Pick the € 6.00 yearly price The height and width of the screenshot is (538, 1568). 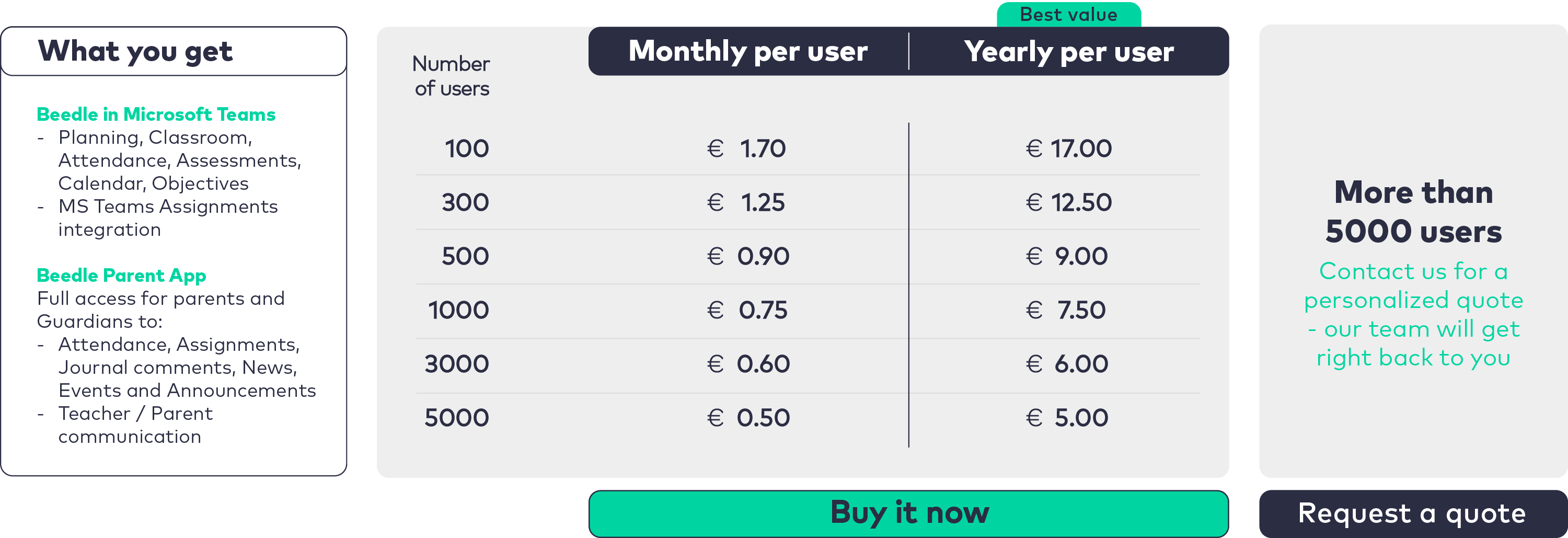pos(1067,364)
